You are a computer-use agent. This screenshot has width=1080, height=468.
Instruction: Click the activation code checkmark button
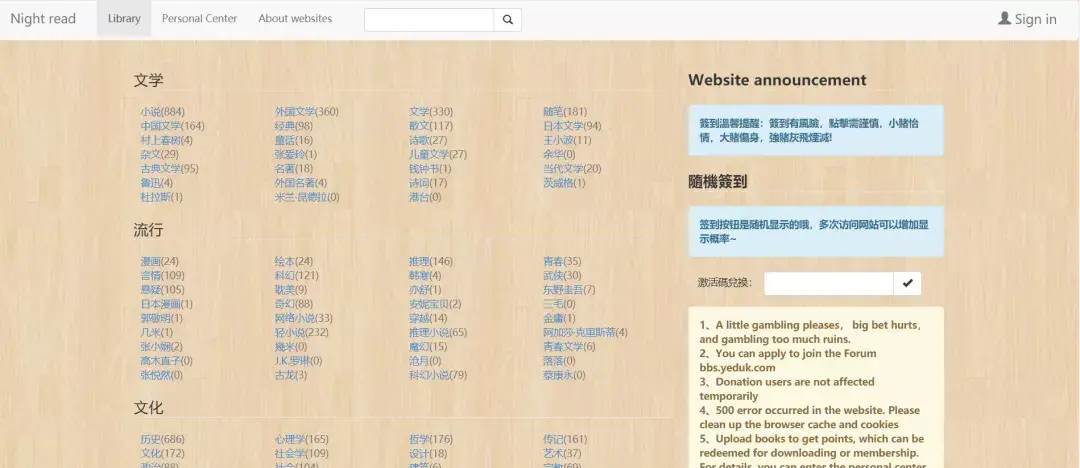point(907,283)
